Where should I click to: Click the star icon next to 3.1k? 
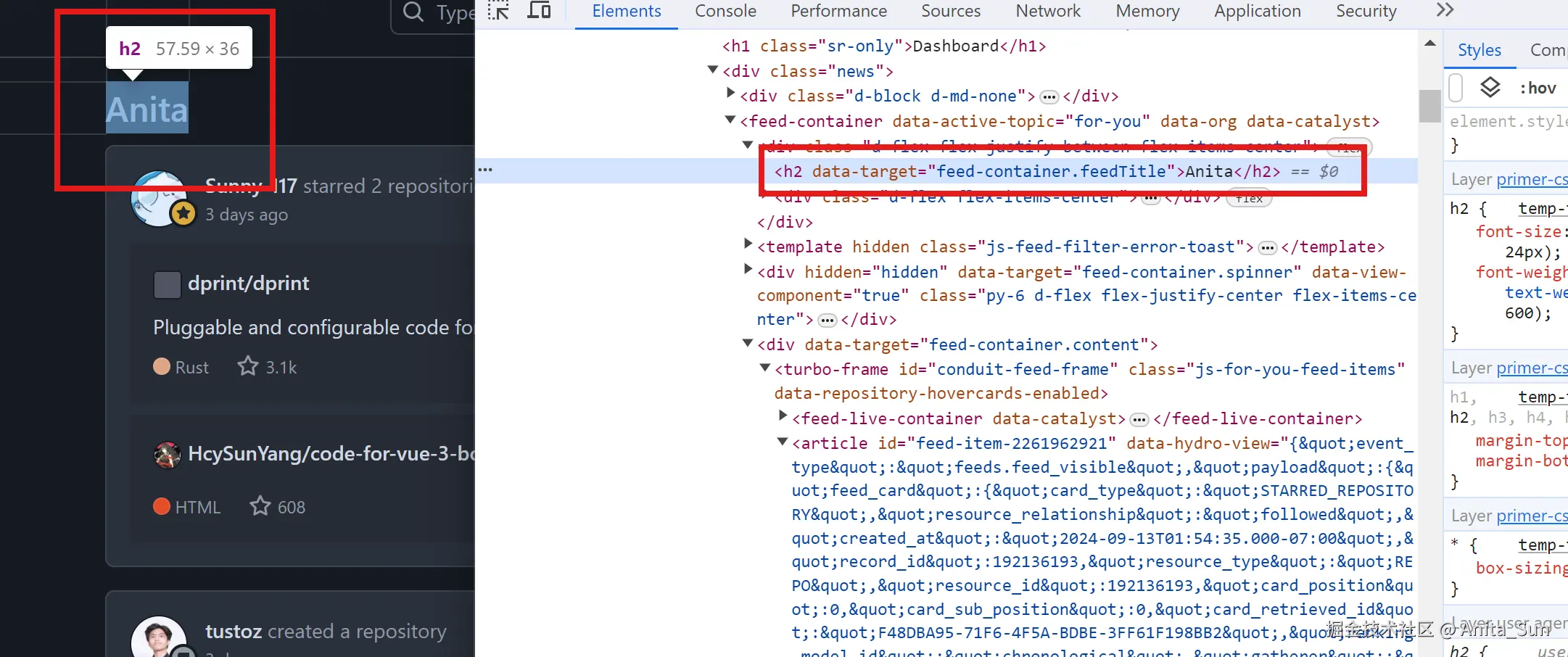[248, 366]
